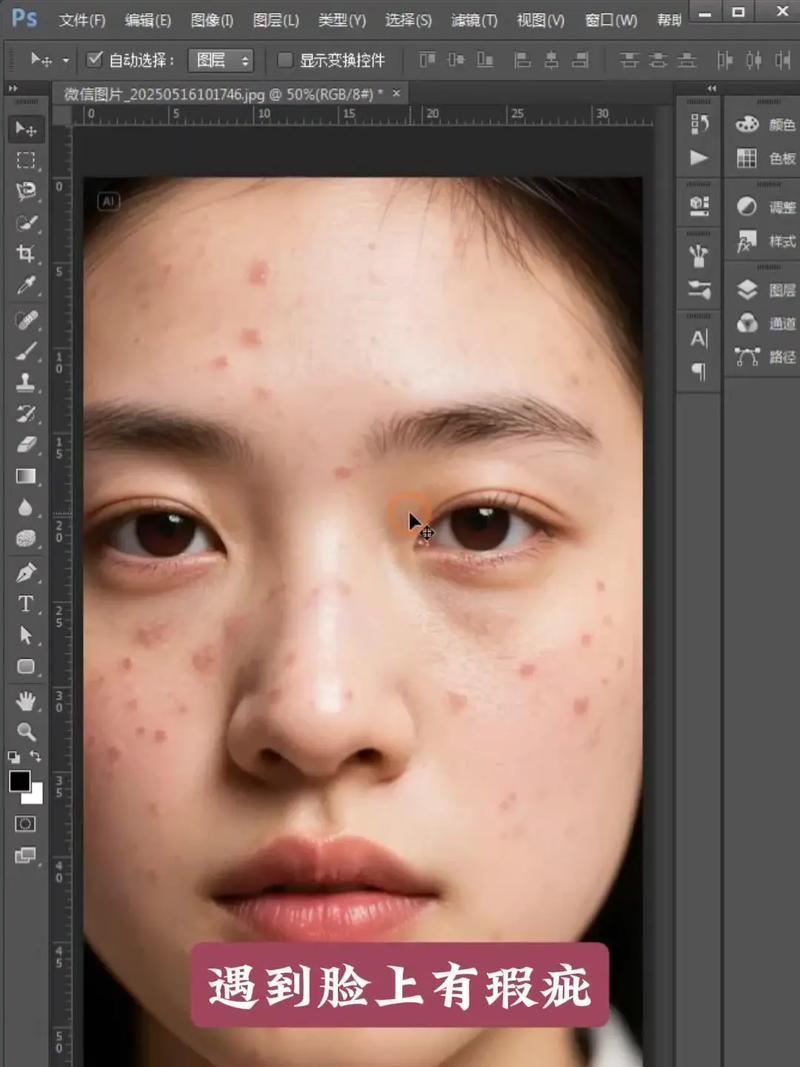Open the Move tool preset picker arrow
This screenshot has width=800, height=1067.
coord(66,61)
